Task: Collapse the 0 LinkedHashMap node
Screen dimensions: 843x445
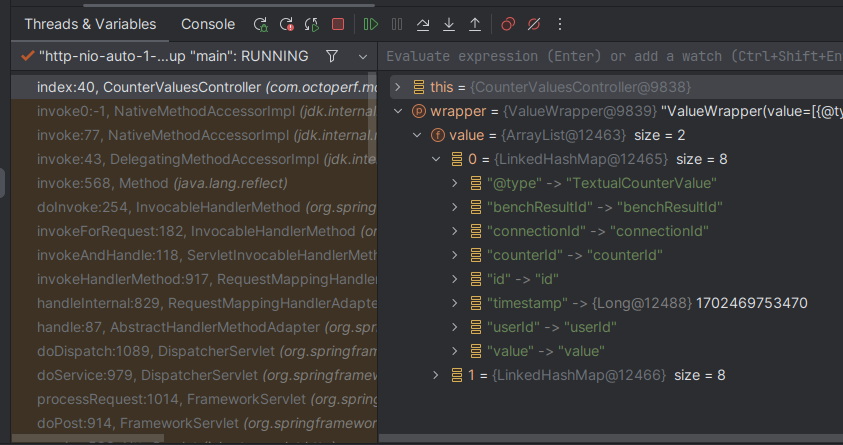Action: point(436,159)
